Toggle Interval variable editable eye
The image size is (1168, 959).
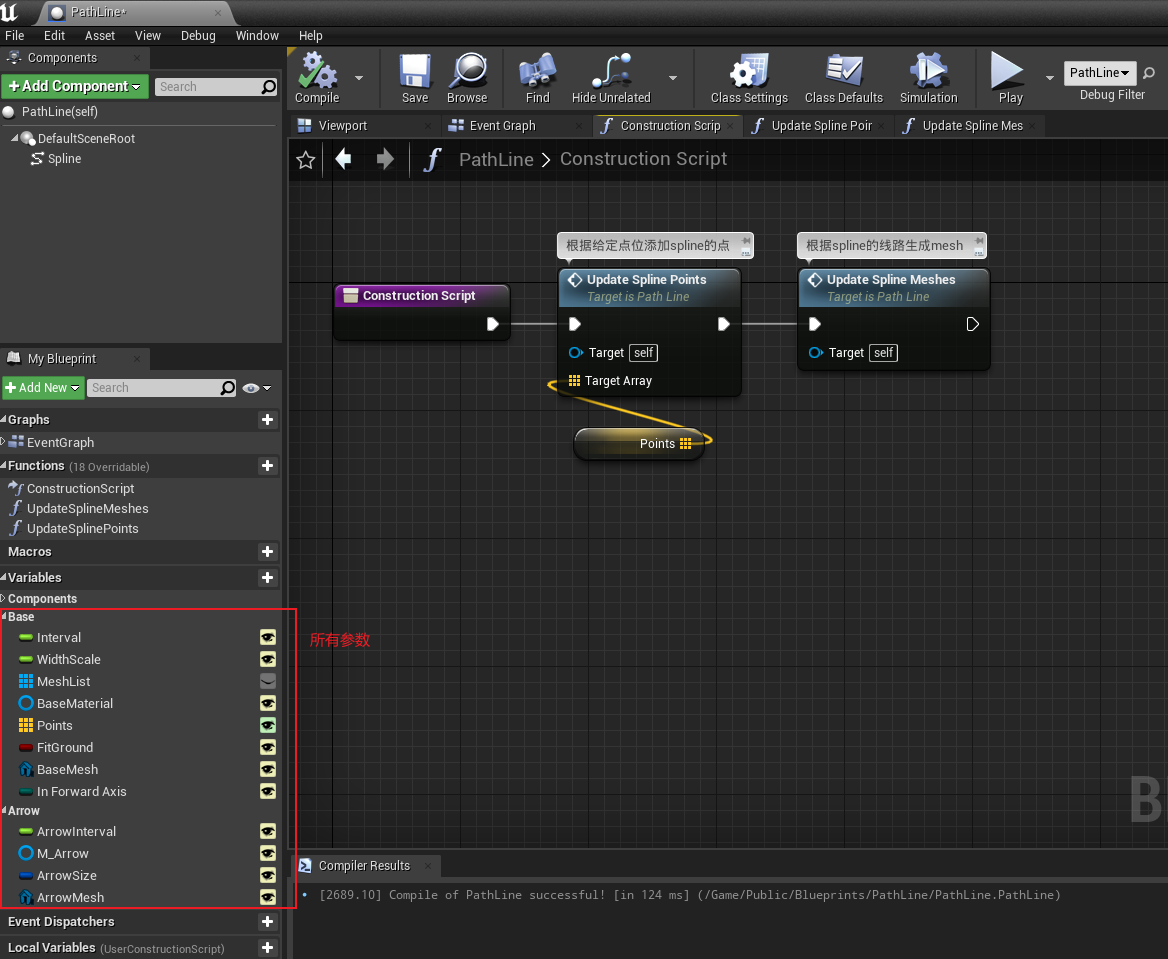coord(267,637)
